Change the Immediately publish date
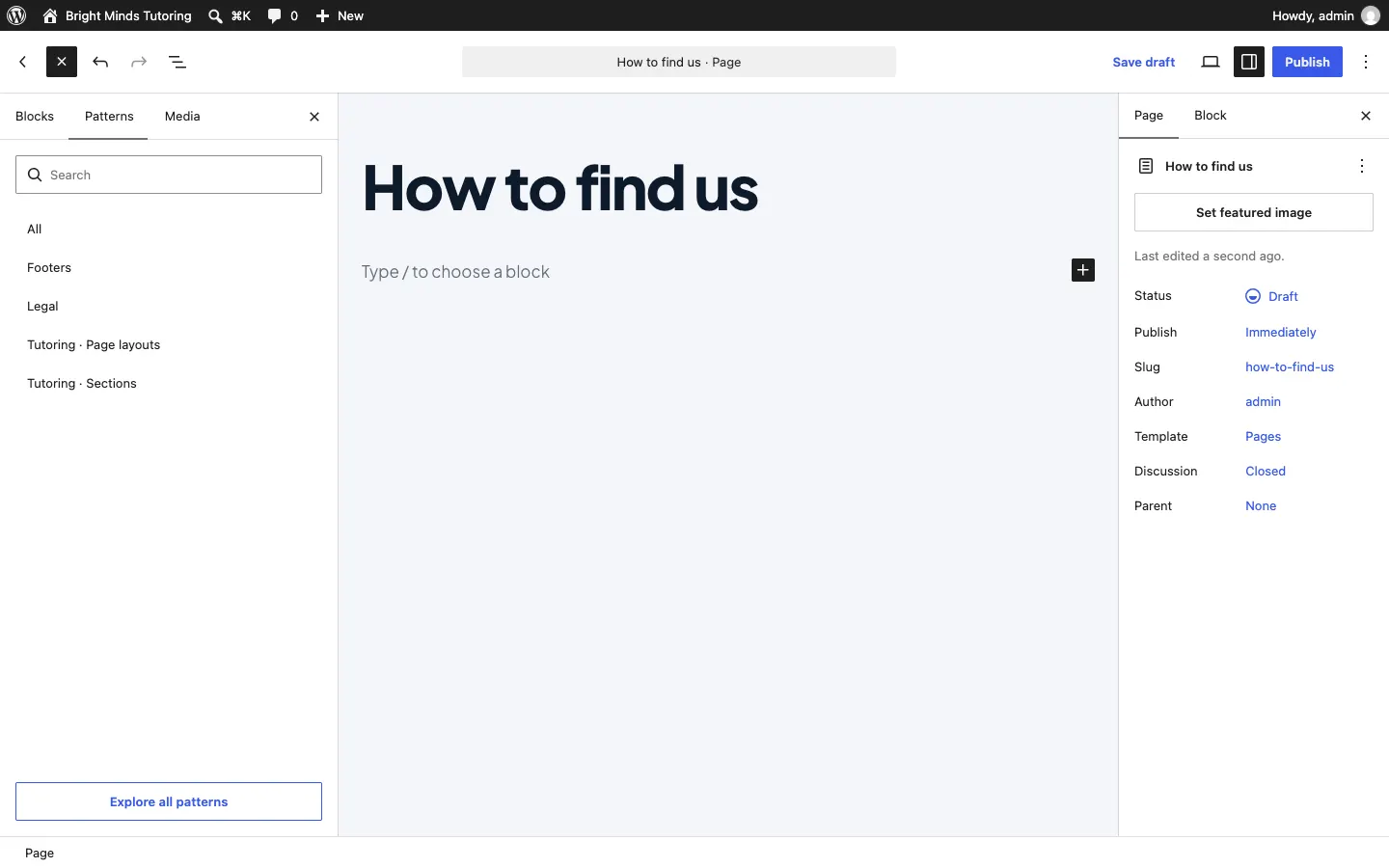 click(x=1280, y=332)
